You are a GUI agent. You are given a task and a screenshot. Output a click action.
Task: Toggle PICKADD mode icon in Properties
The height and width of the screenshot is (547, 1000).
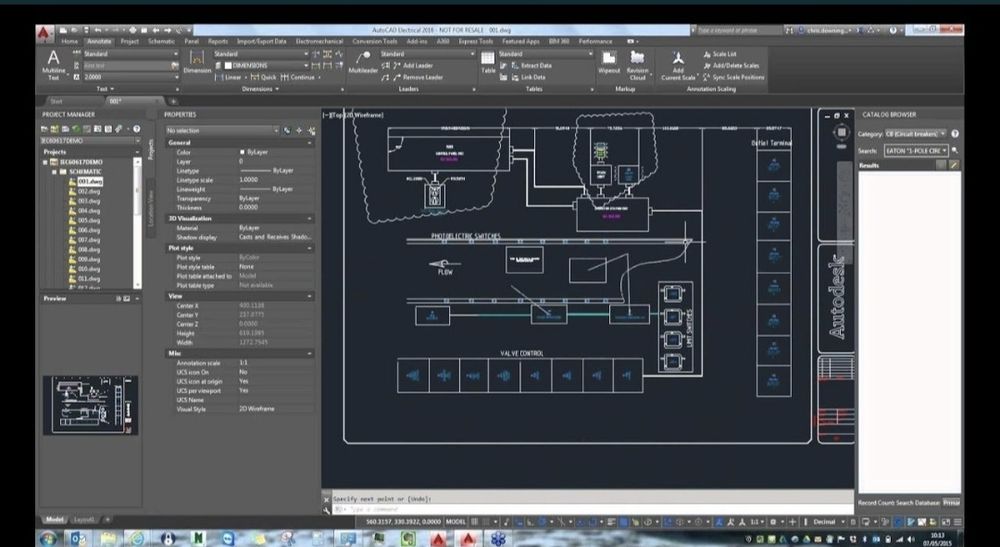click(287, 130)
